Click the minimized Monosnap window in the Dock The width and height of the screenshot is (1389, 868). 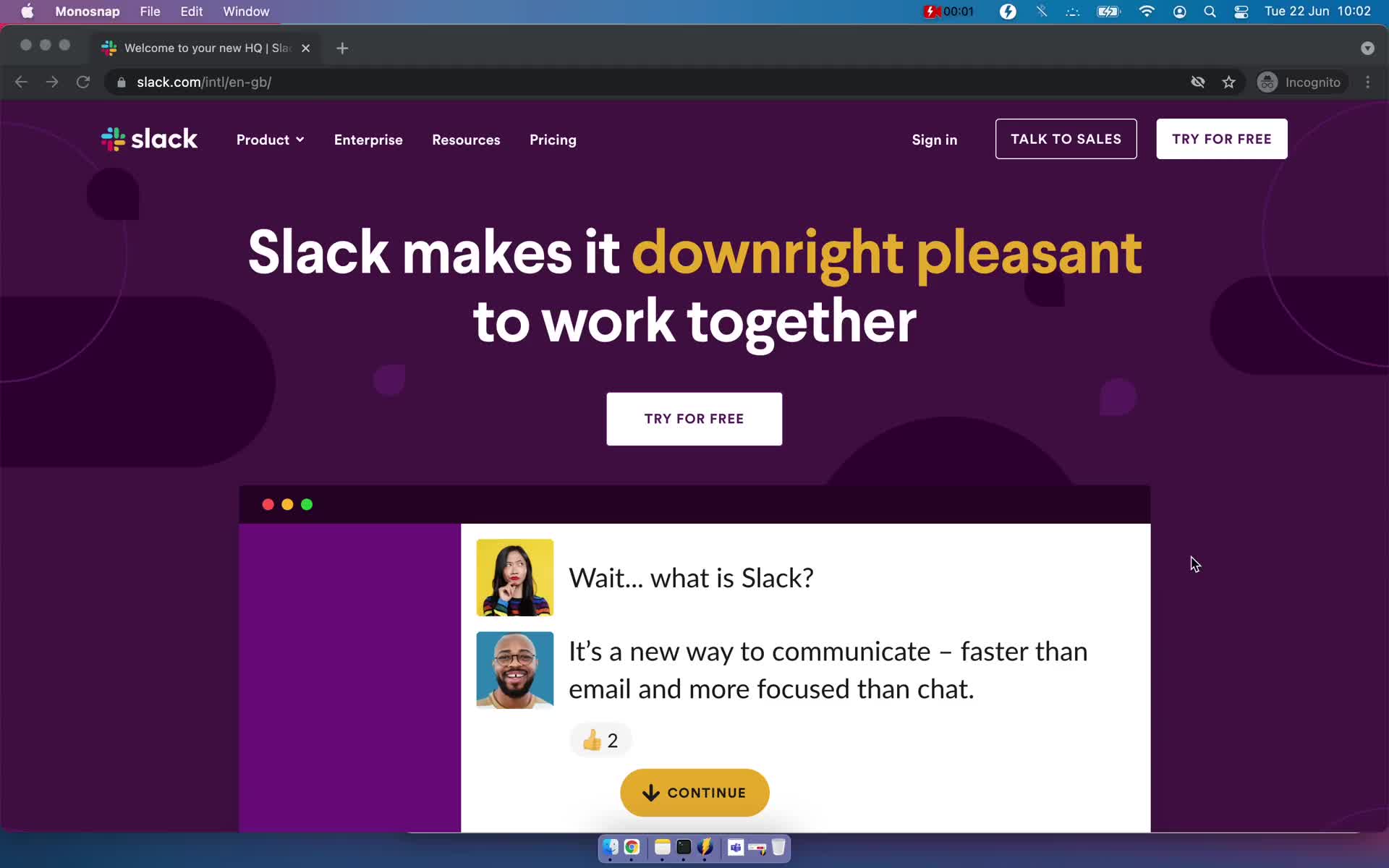(x=757, y=848)
